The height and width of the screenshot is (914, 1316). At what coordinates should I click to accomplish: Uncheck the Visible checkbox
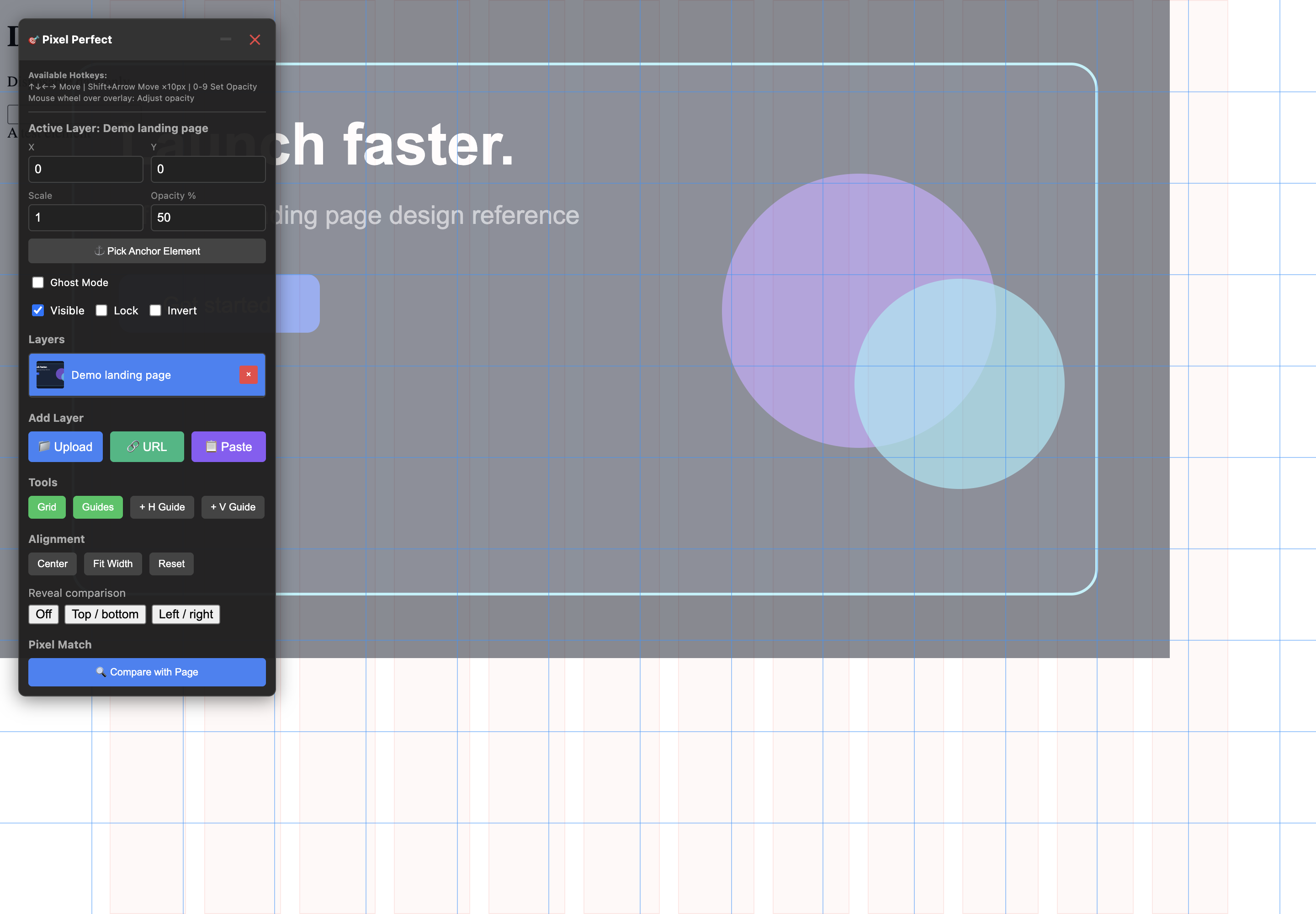click(38, 310)
